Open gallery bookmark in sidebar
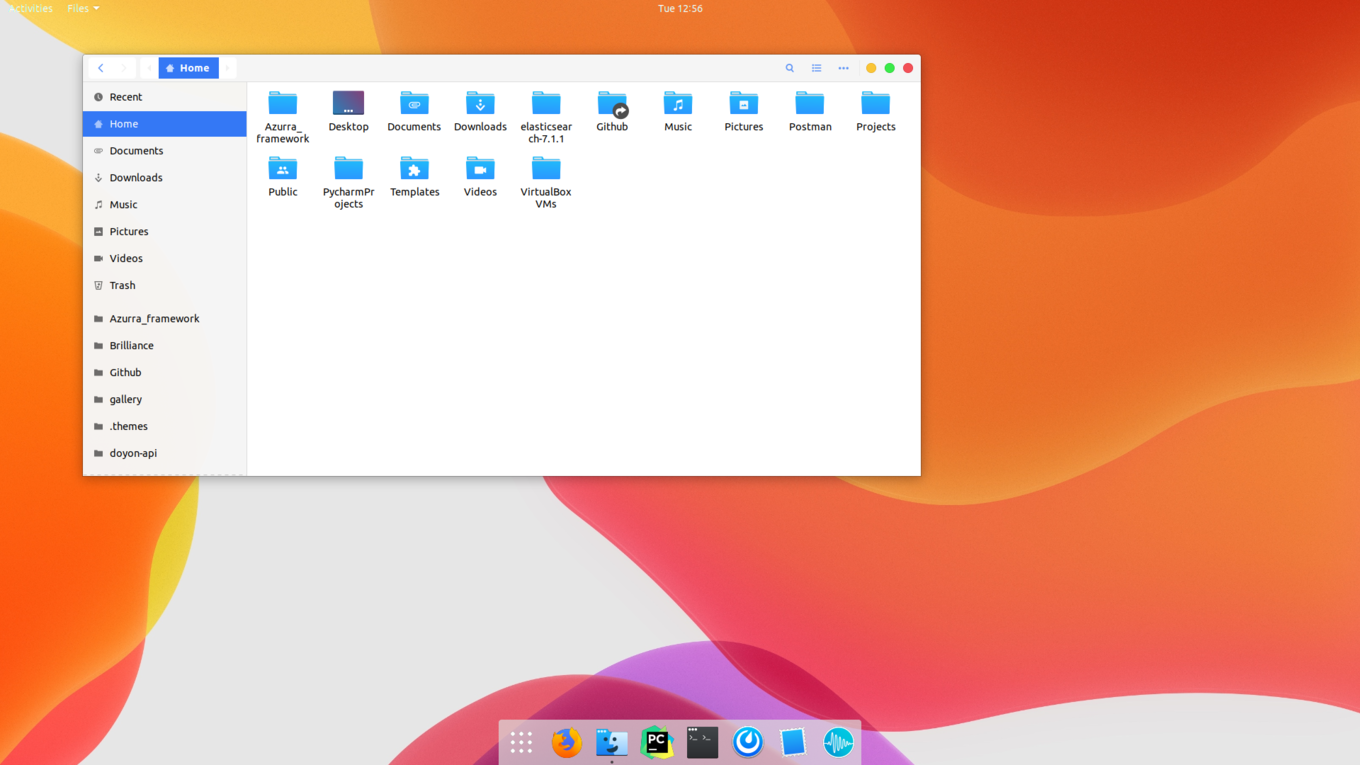 pos(165,400)
